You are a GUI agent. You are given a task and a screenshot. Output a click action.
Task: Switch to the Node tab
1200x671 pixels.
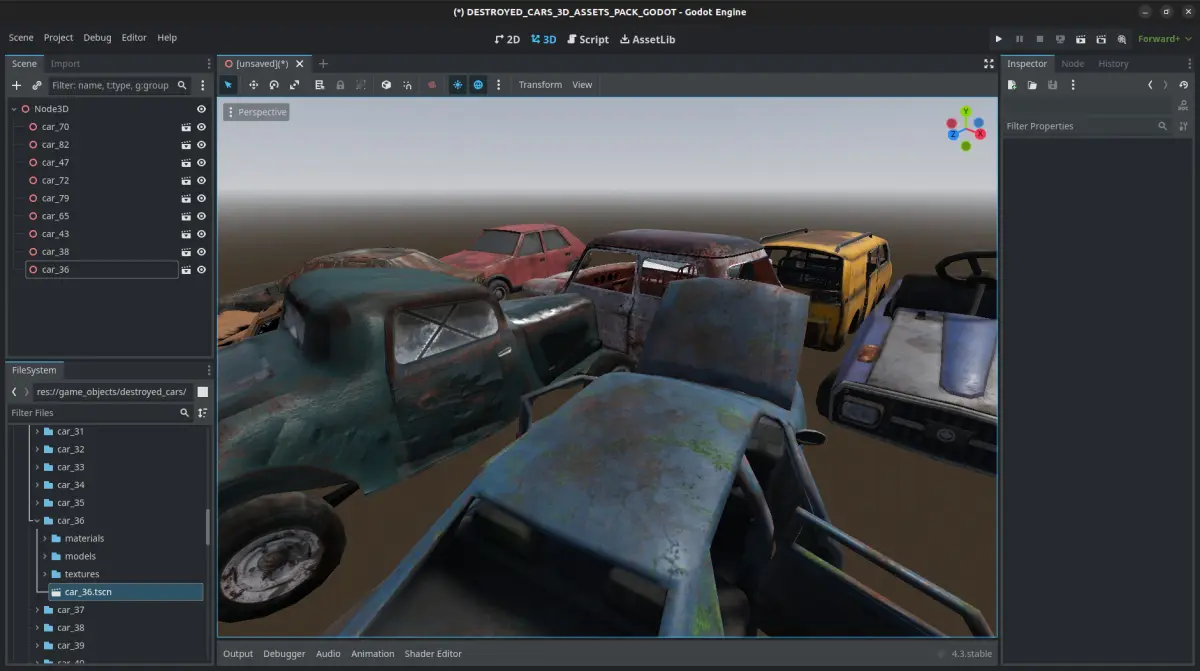pos(1072,64)
